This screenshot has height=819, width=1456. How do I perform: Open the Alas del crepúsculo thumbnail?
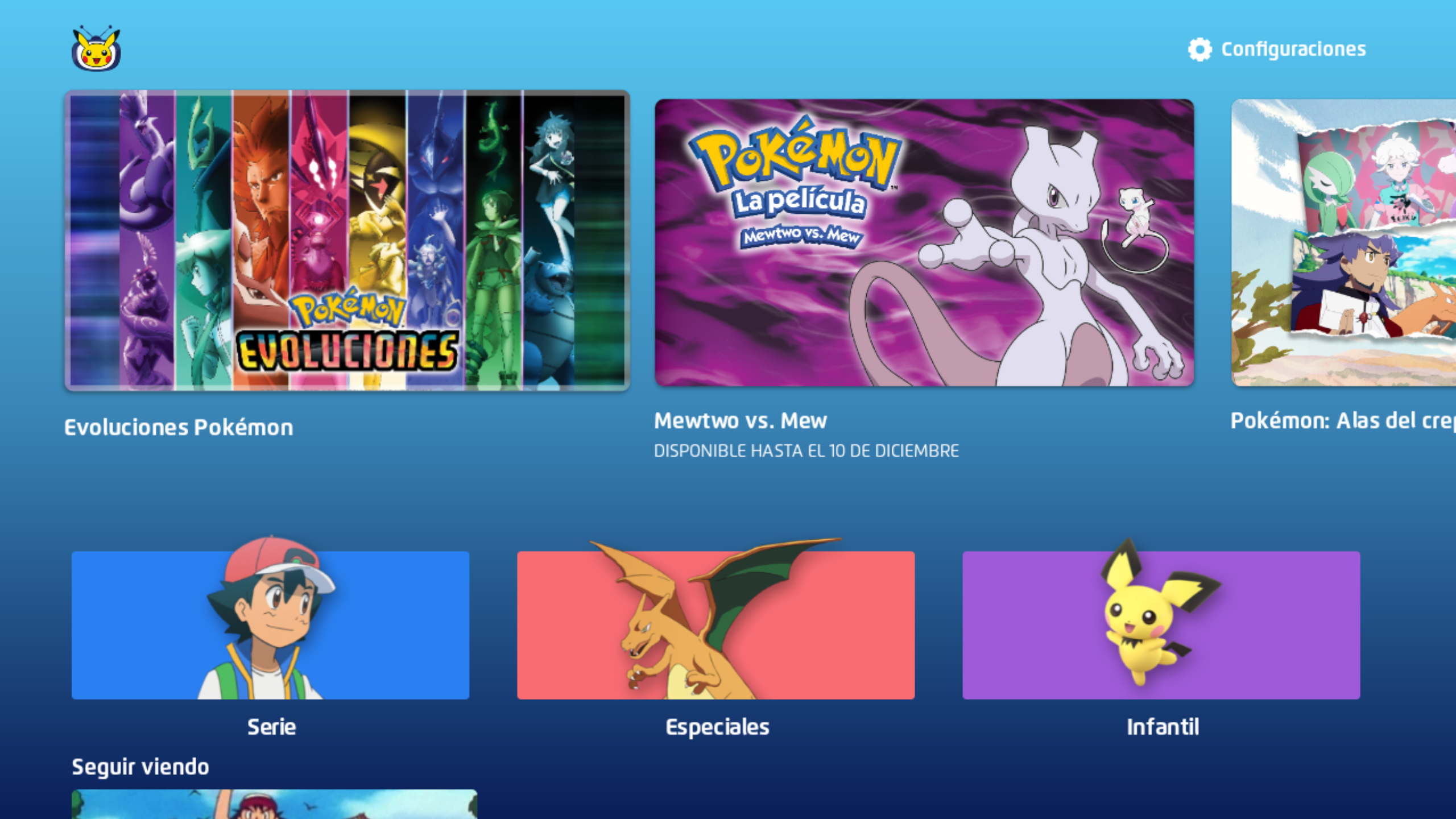pos(1343,243)
